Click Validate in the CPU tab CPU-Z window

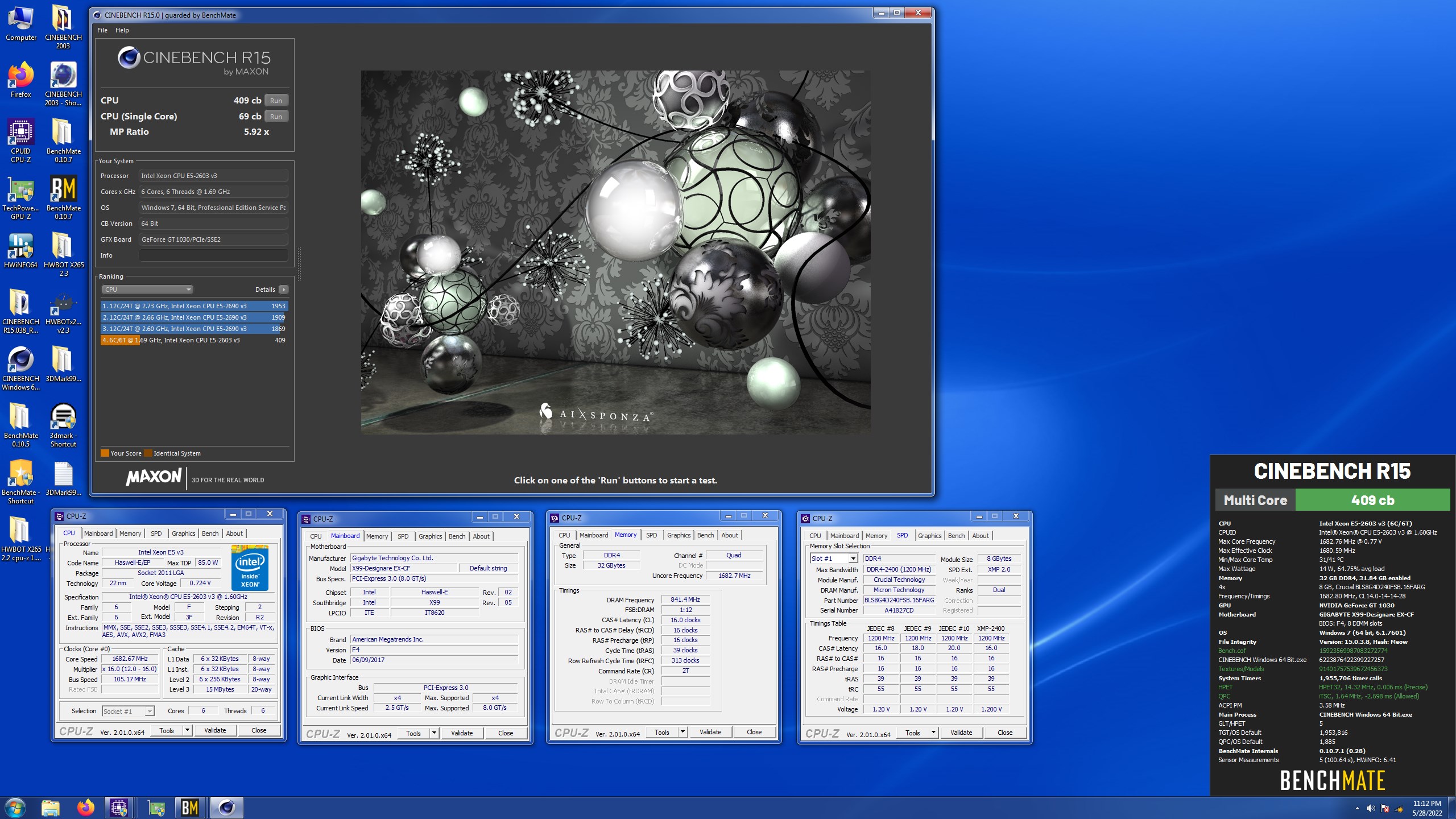(215, 730)
